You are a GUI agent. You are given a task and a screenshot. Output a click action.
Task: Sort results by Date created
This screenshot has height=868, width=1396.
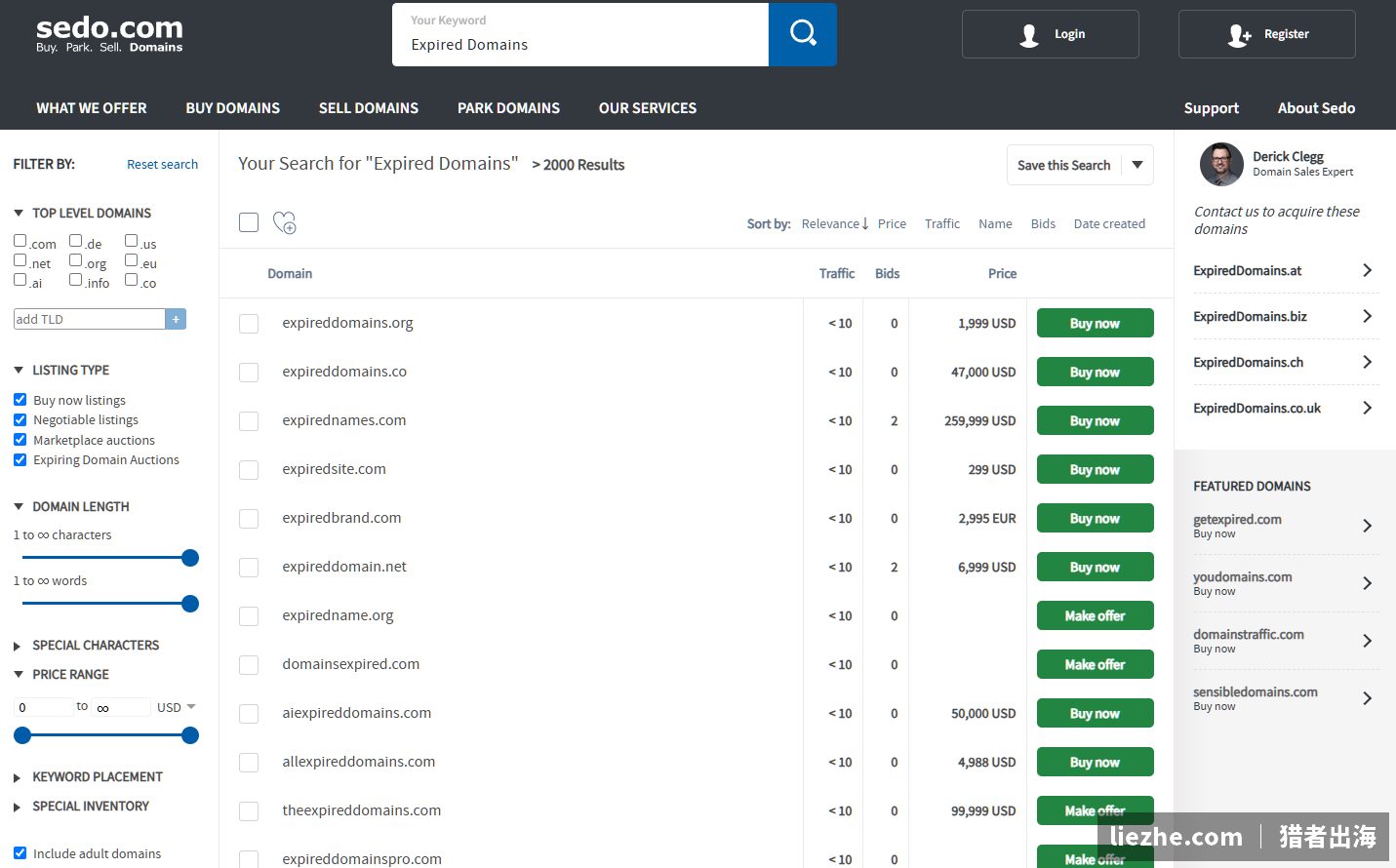[1109, 223]
